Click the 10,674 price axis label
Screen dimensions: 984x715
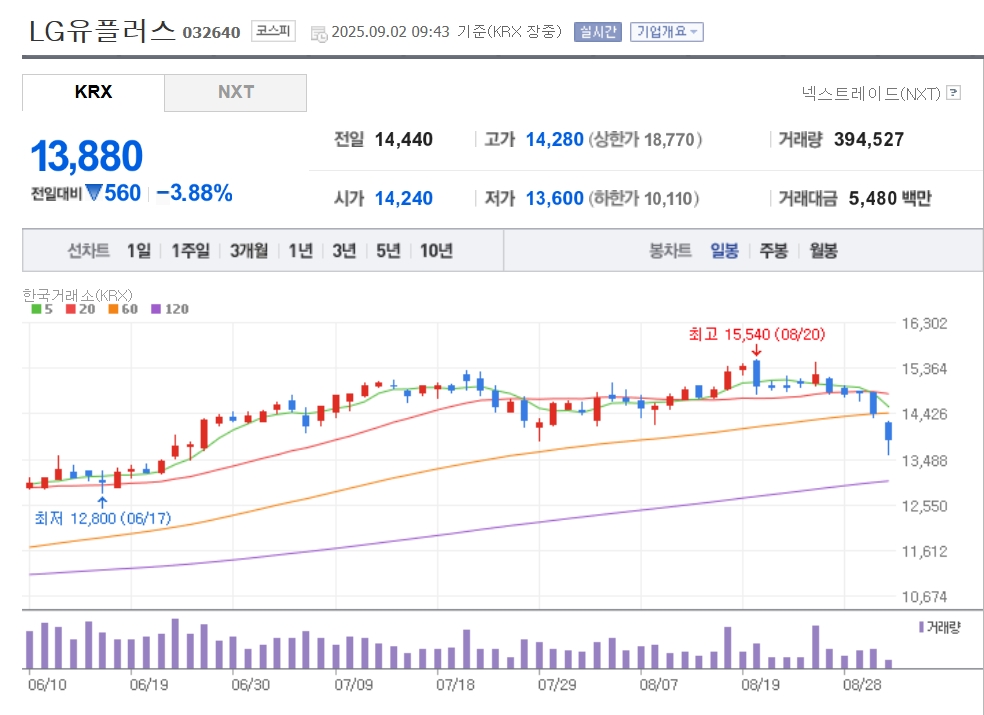click(x=924, y=596)
